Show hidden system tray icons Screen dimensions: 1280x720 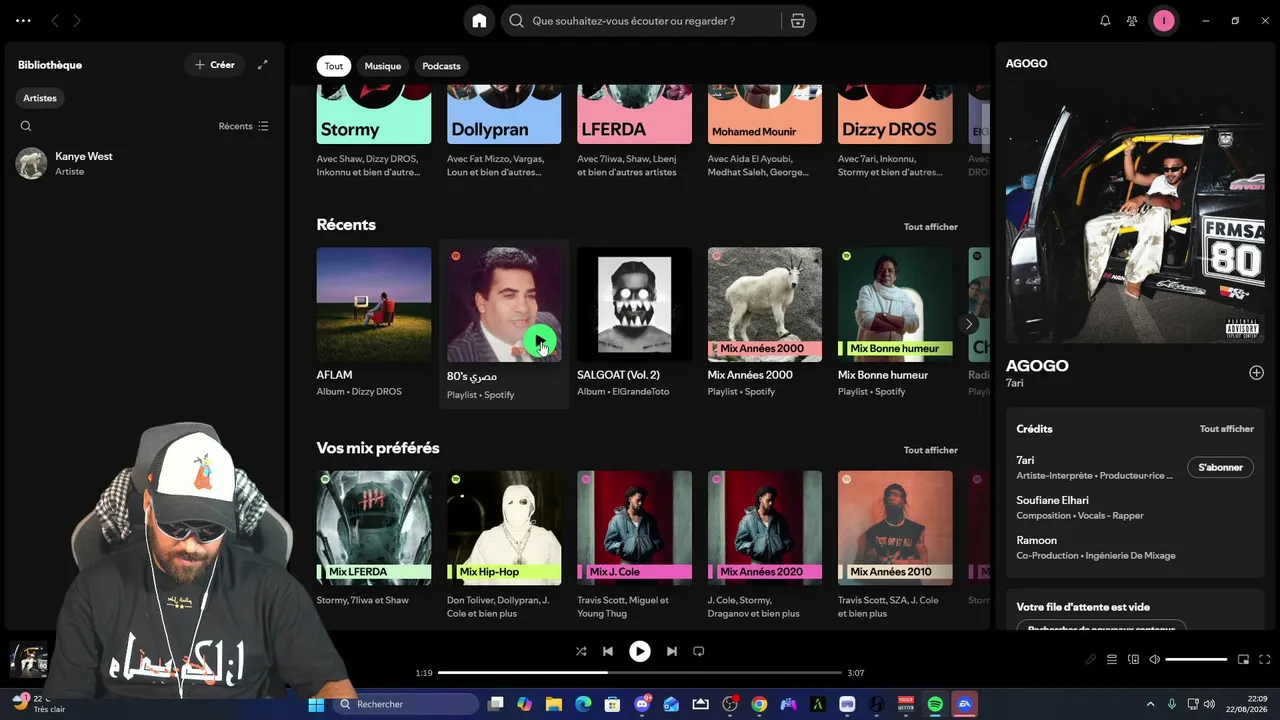tap(1150, 705)
